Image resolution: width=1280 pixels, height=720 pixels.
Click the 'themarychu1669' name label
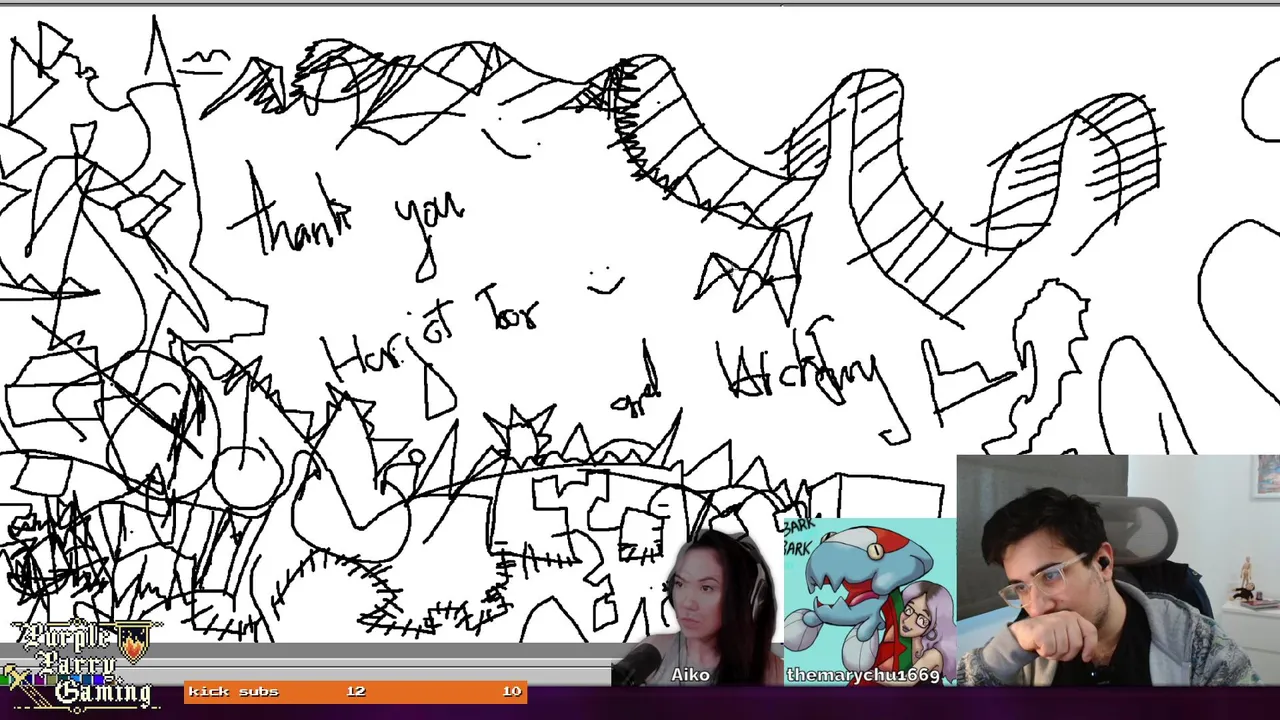tap(863, 675)
